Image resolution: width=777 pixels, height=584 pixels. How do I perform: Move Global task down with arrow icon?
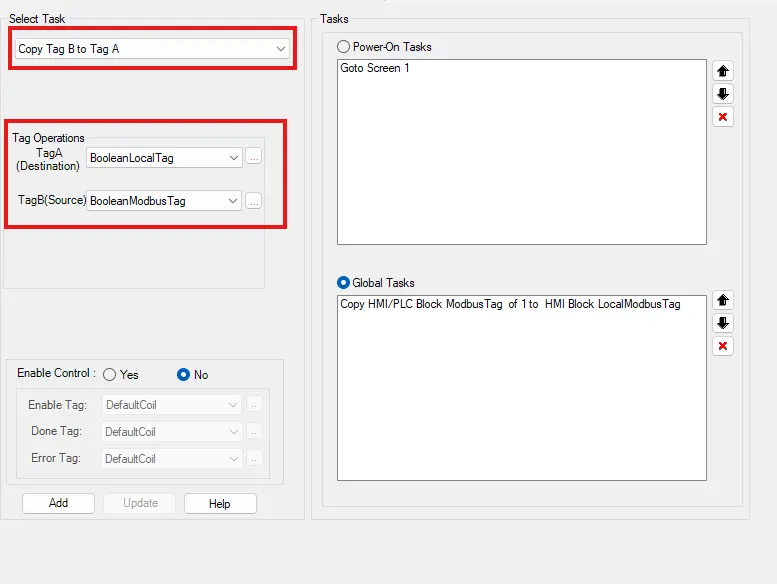(x=723, y=323)
